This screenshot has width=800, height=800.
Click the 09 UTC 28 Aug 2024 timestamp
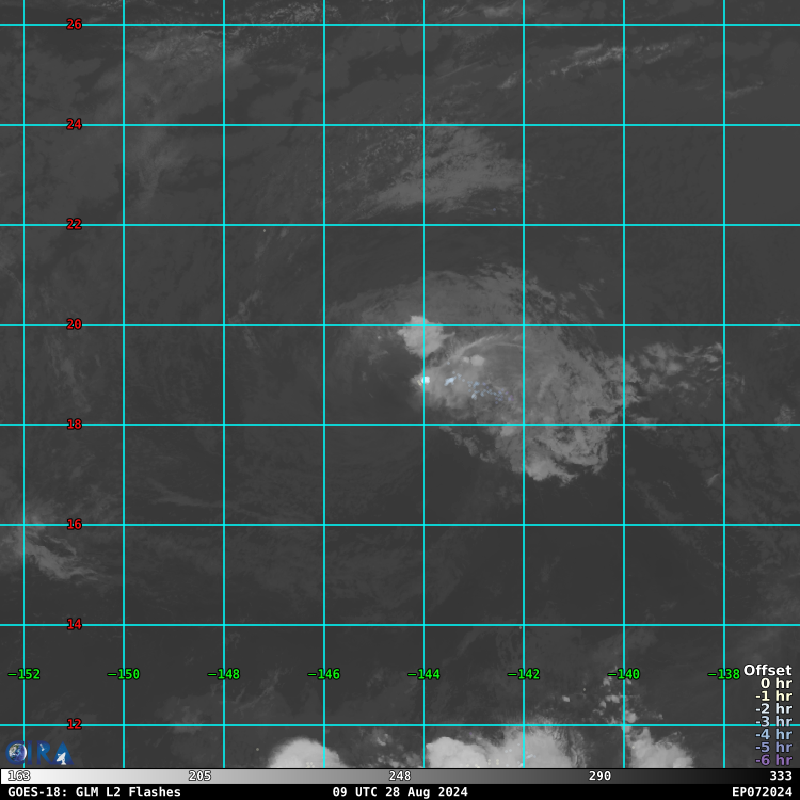point(400,792)
